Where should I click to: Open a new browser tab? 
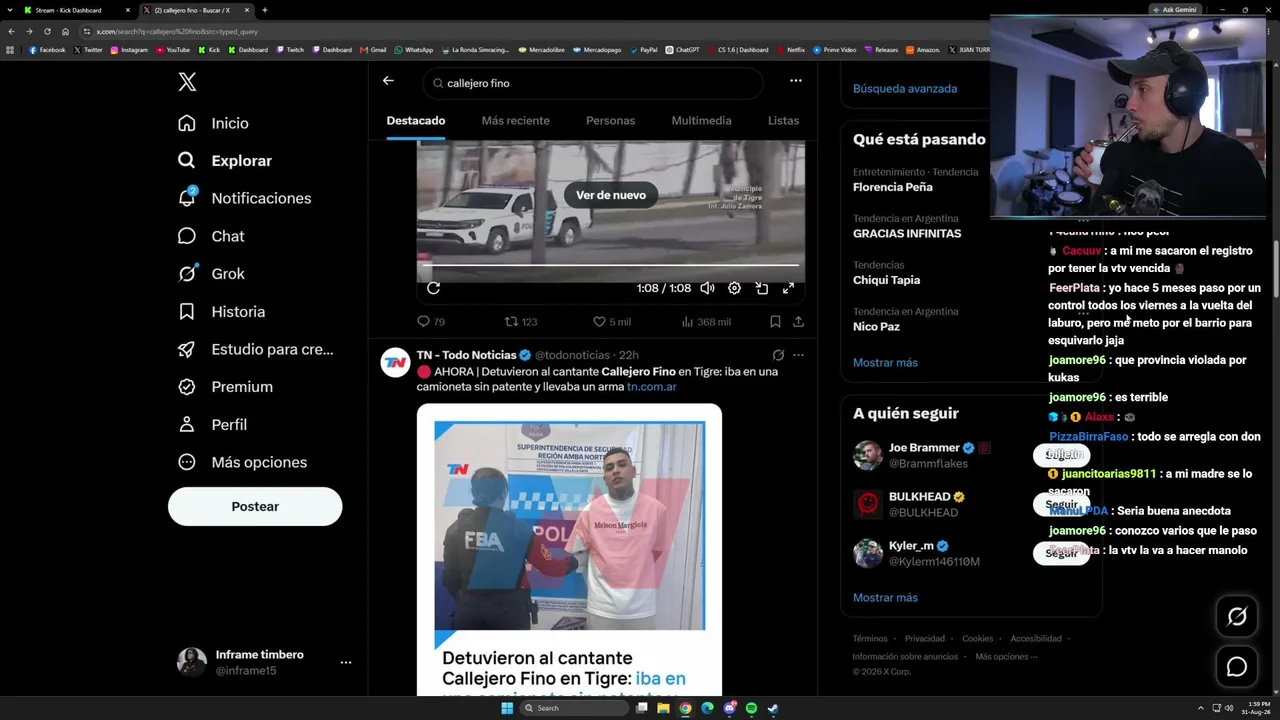264,10
